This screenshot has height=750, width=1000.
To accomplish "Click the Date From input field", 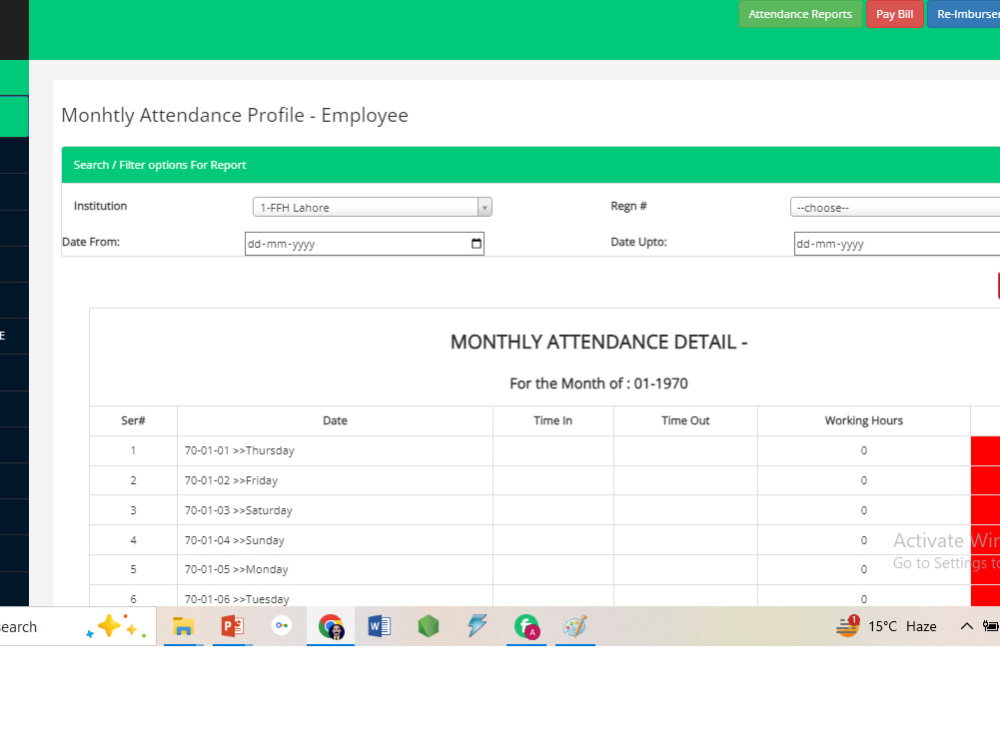I will tap(364, 244).
